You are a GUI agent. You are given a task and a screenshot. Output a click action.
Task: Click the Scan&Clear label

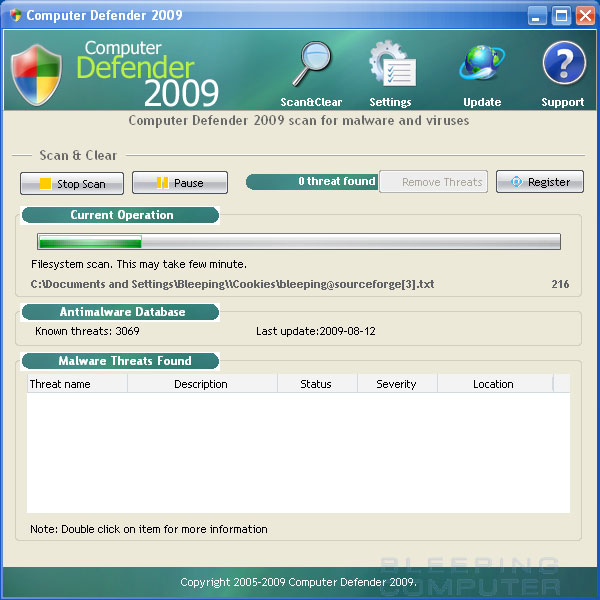click(311, 102)
